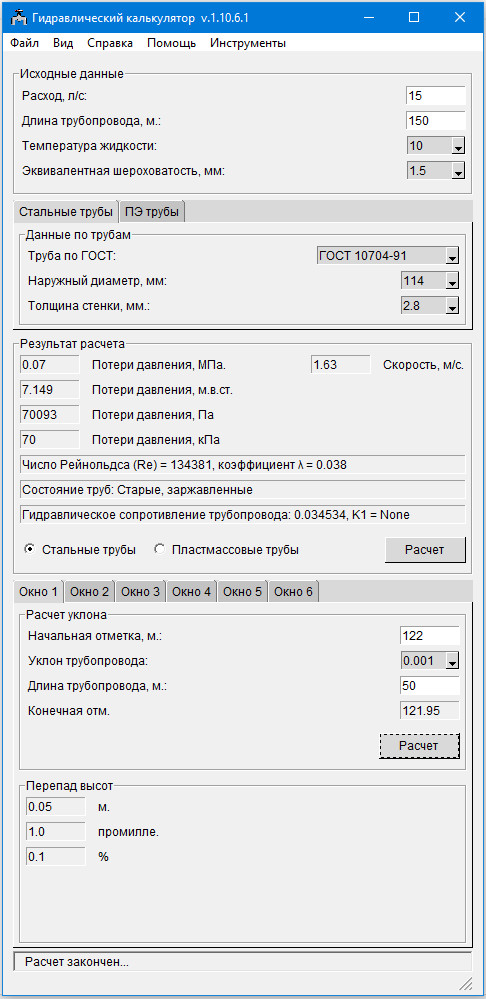The height and width of the screenshot is (999, 486).
Task: Open the Вид menu
Action: pyautogui.click(x=63, y=43)
